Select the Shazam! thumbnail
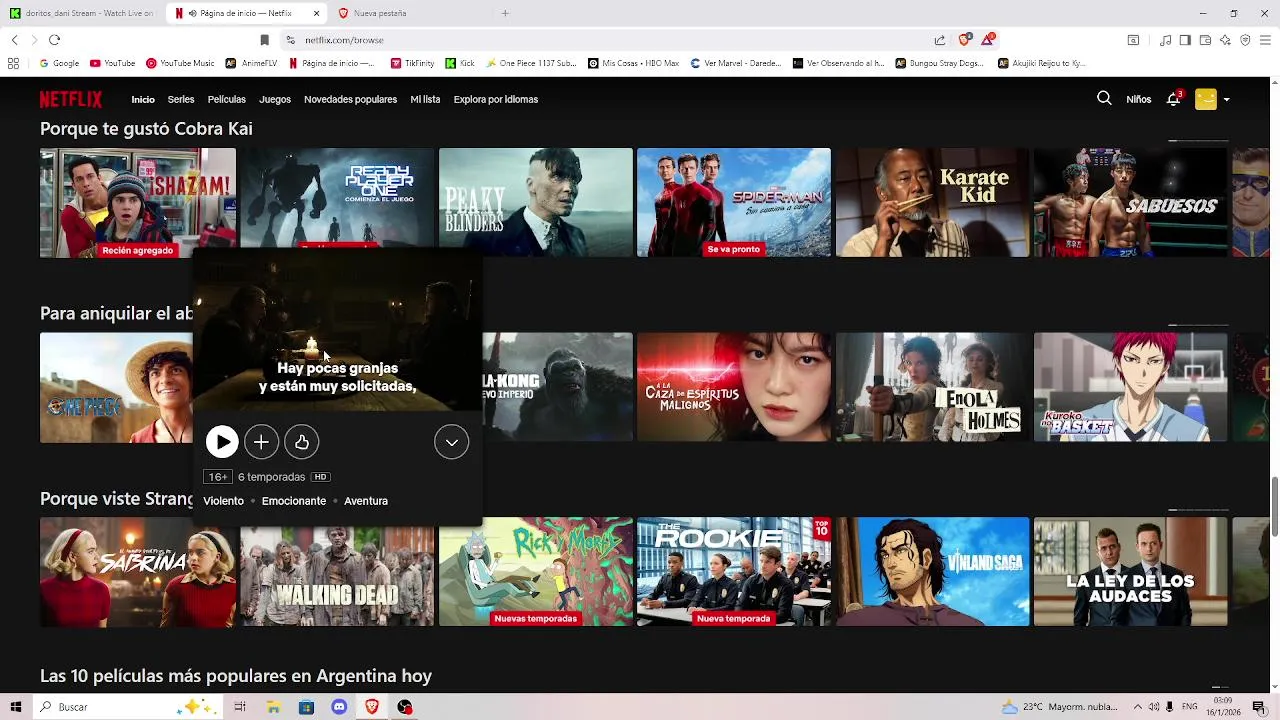 [138, 203]
